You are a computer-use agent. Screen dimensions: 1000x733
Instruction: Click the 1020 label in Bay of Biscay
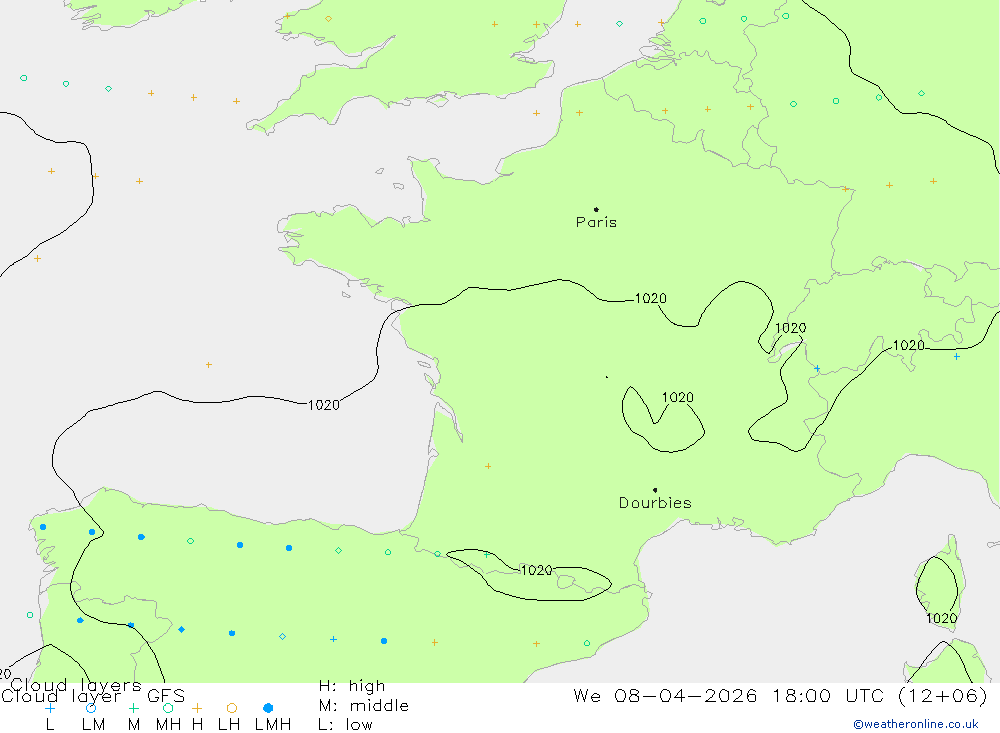[x=324, y=405]
